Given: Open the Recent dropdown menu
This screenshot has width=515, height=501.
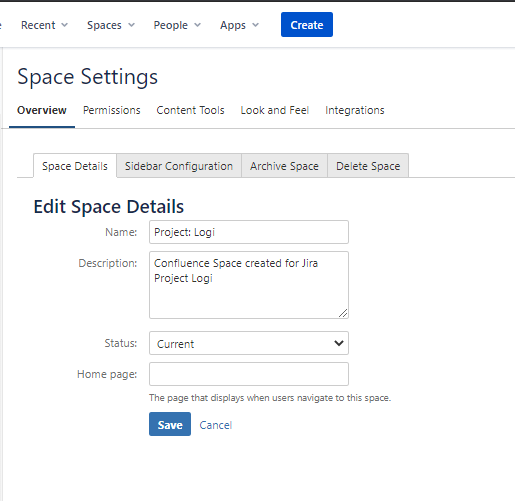Looking at the screenshot, I should pyautogui.click(x=44, y=25).
